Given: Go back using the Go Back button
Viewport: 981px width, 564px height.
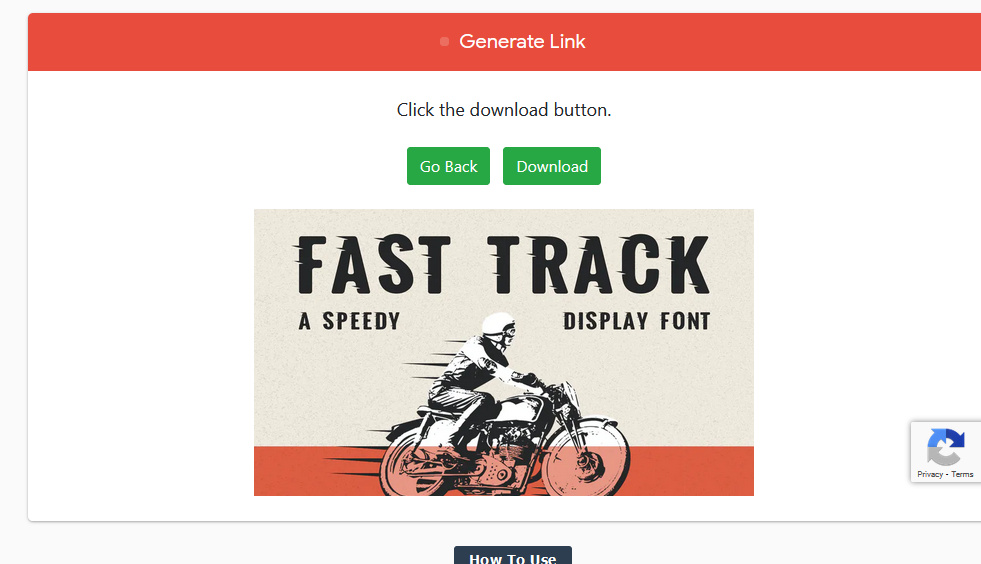Looking at the screenshot, I should pos(448,166).
